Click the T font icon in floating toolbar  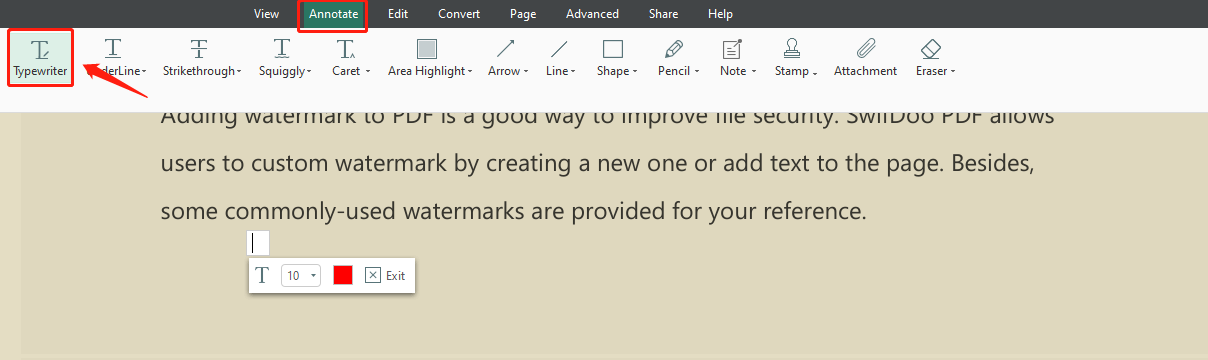click(262, 276)
